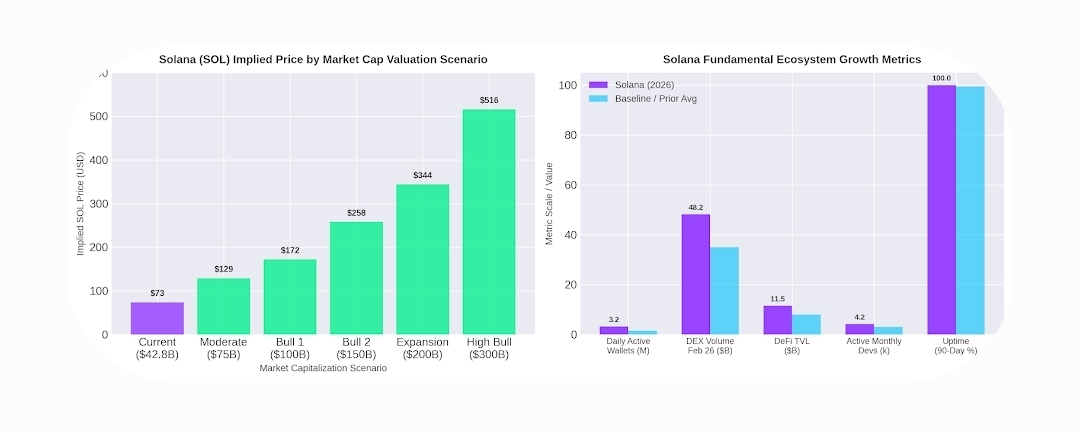The width and height of the screenshot is (1080, 431).
Task: Click the '11.5' value label
Action: pyautogui.click(x=778, y=299)
